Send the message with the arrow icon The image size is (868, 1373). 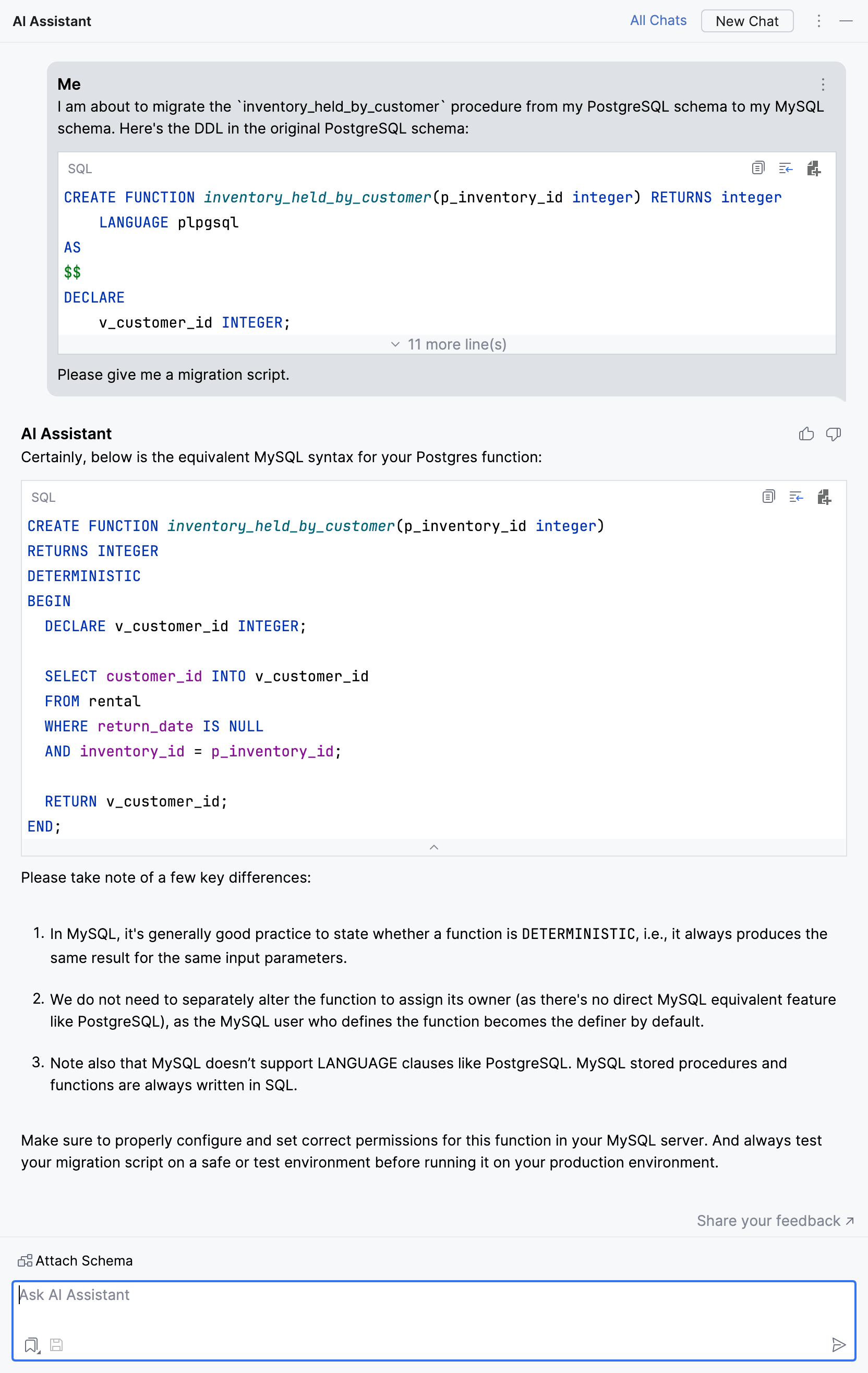pos(839,1346)
